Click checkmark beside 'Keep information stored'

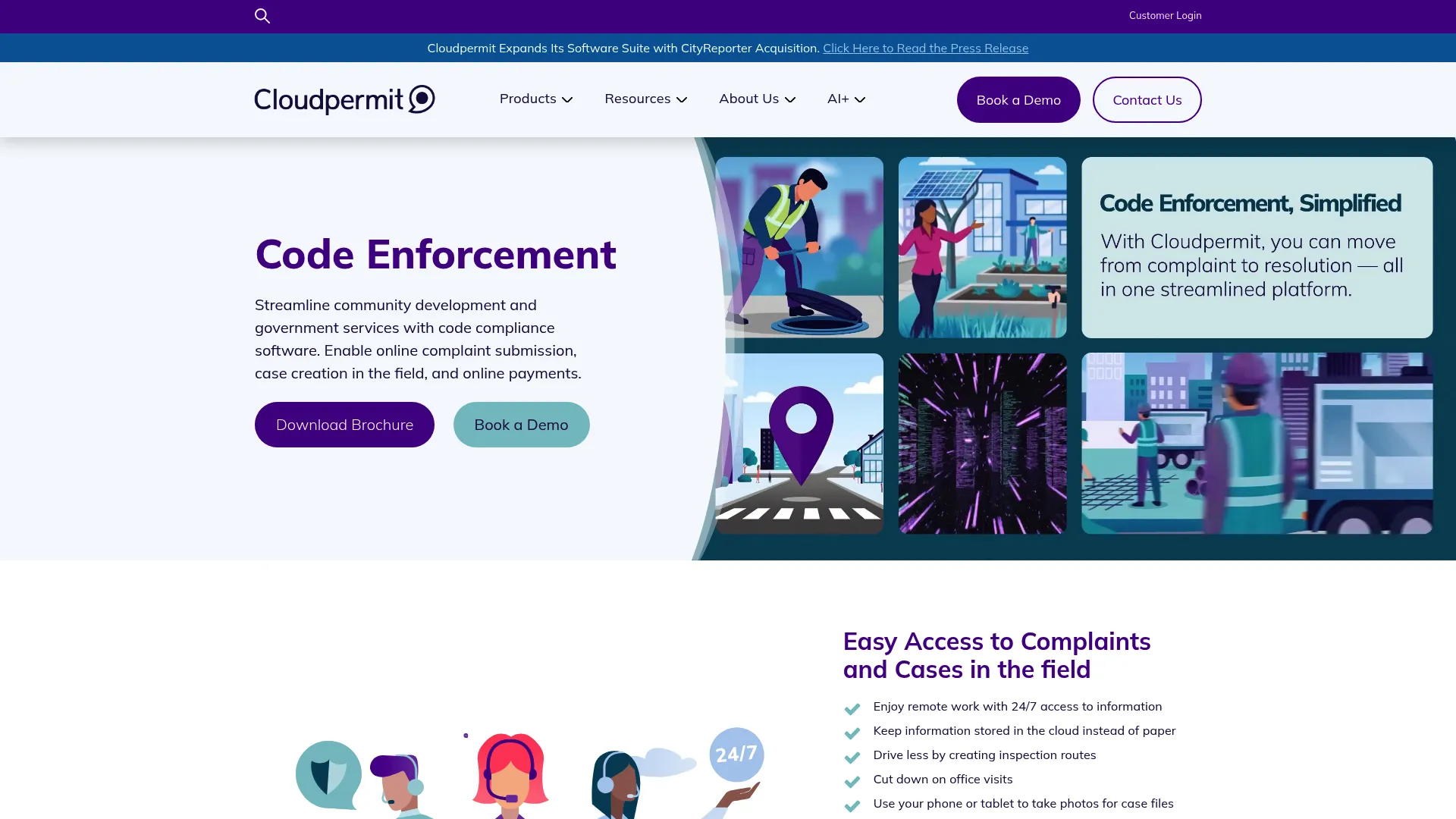[x=852, y=733]
